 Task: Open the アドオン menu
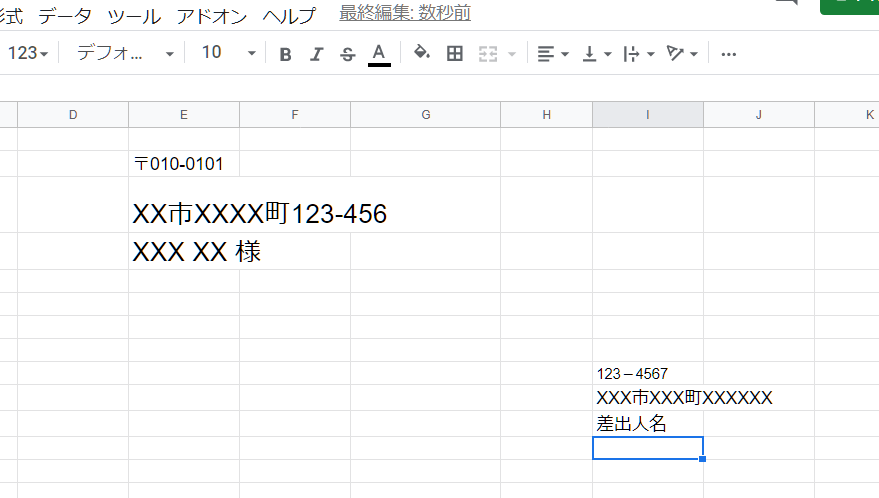point(211,16)
